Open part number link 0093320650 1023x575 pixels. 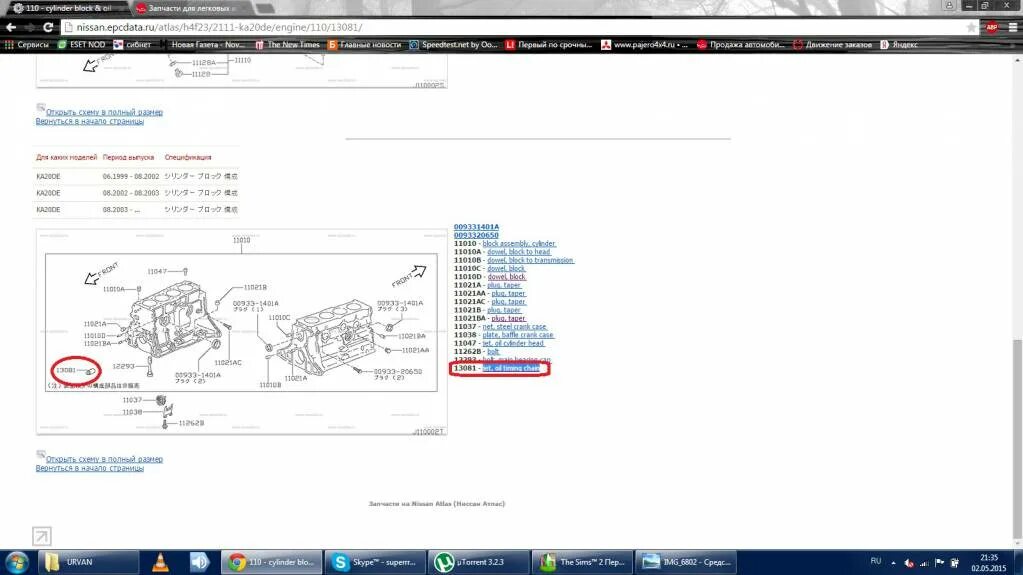pyautogui.click(x=476, y=235)
